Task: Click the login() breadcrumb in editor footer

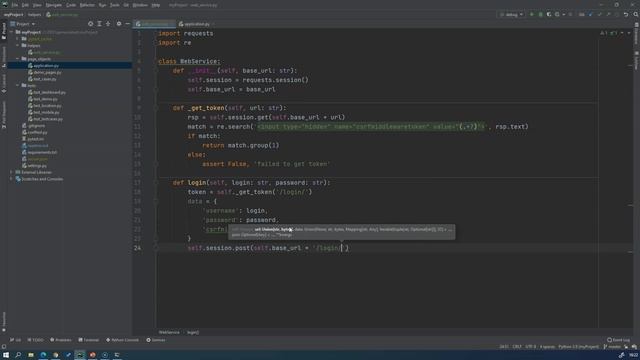Action: point(193,332)
